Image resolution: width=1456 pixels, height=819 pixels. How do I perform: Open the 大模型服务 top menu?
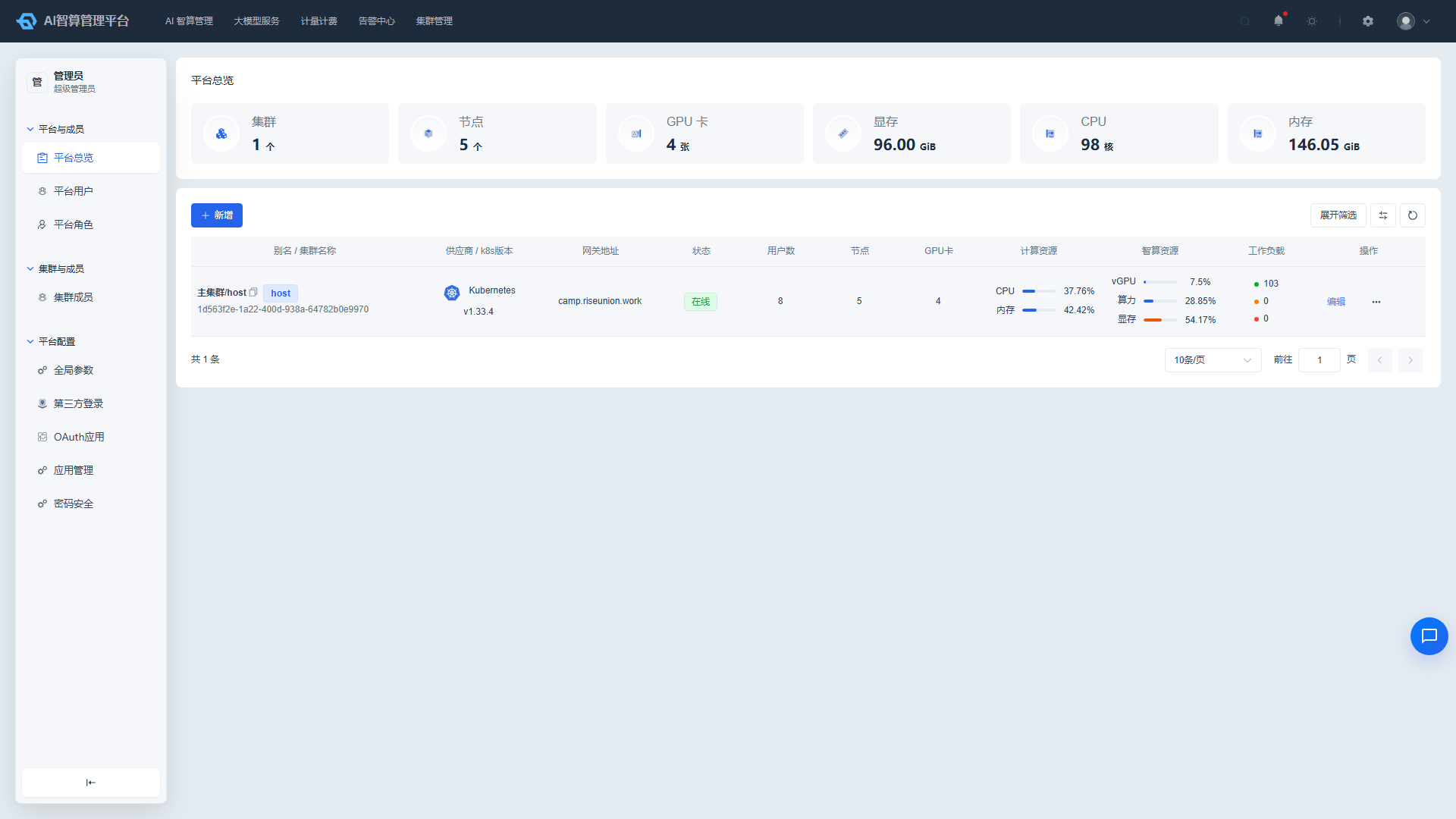256,21
